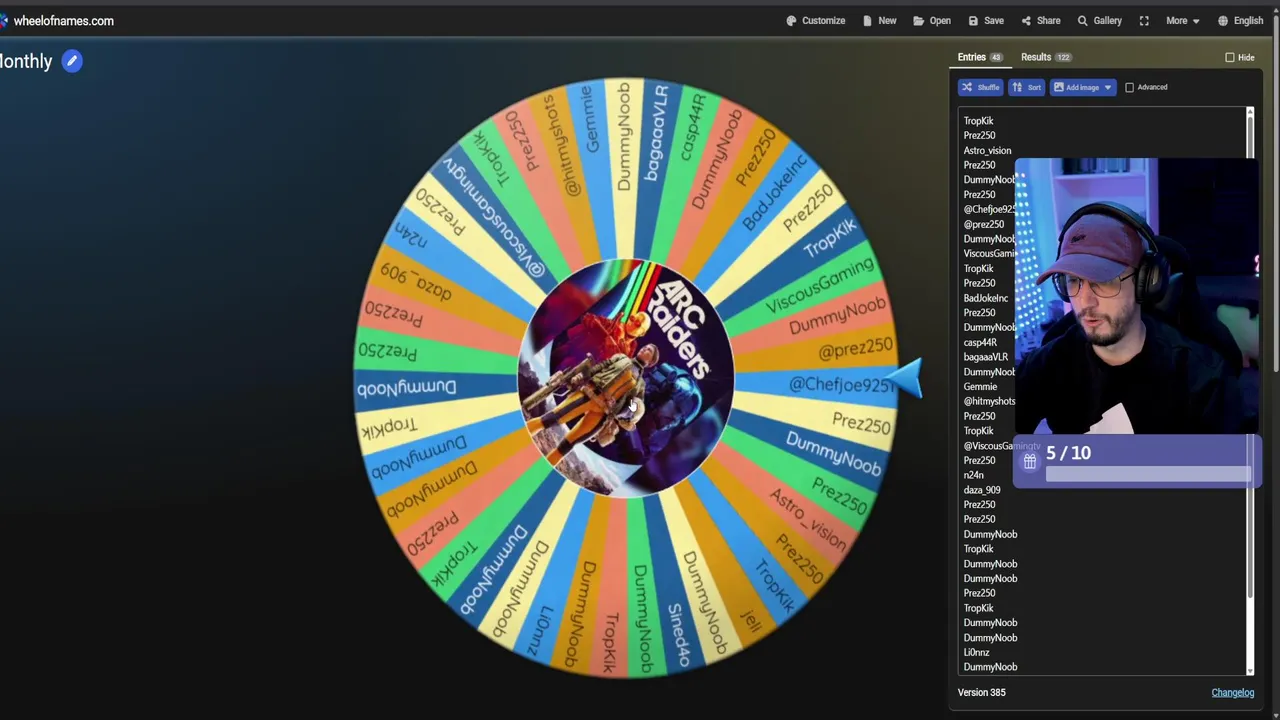
Task: Click n24n in the entries list
Action: (x=973, y=475)
